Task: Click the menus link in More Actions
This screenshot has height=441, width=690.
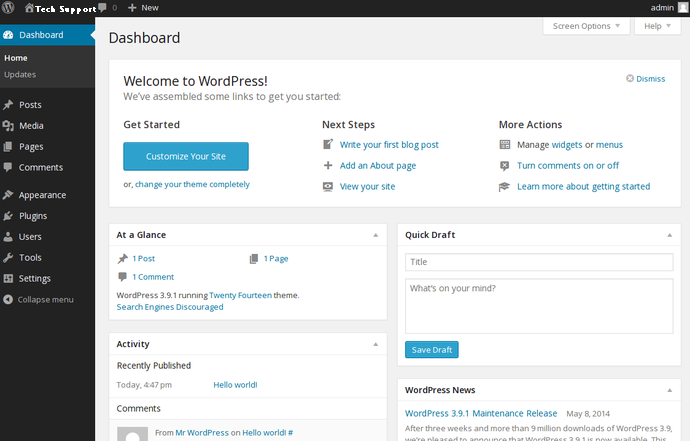Action: coord(609,144)
